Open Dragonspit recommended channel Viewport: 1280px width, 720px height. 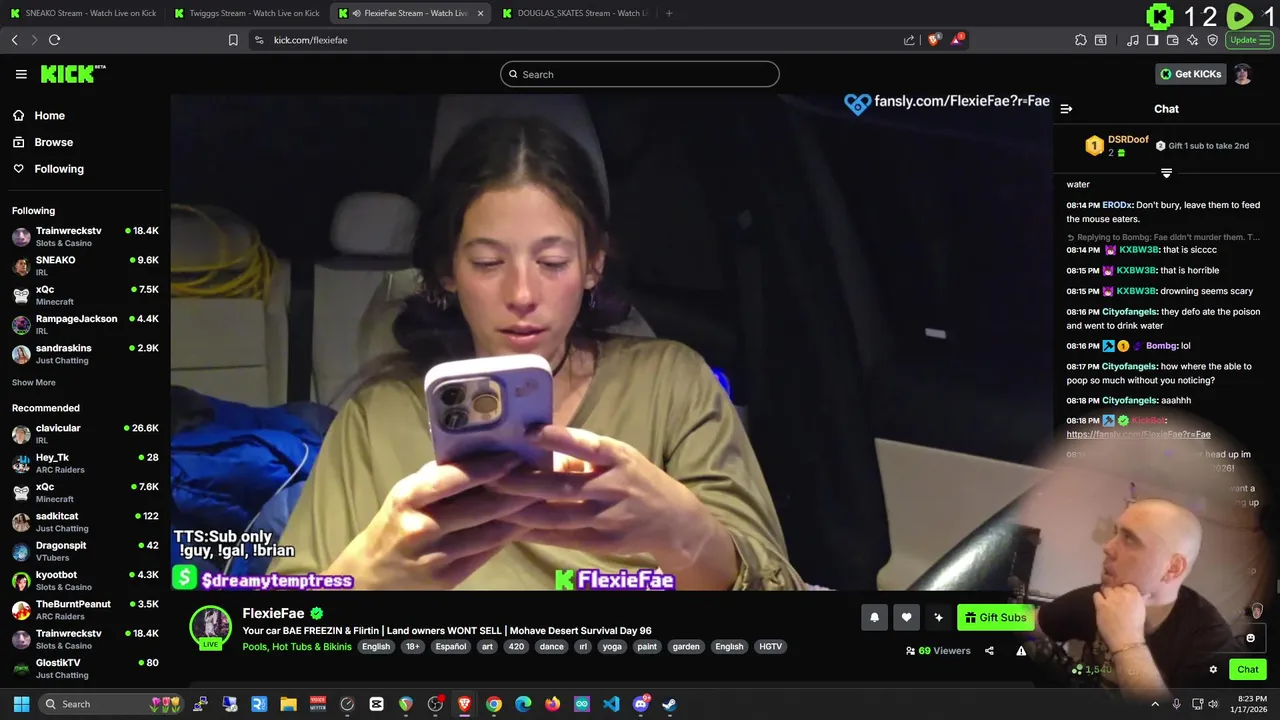pos(85,551)
